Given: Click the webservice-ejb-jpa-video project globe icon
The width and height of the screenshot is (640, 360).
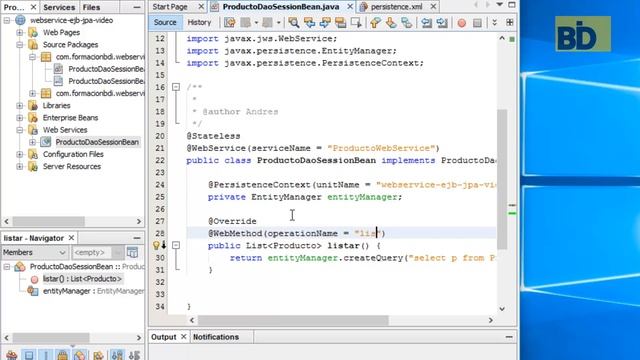Looking at the screenshot, I should click(x=20, y=20).
